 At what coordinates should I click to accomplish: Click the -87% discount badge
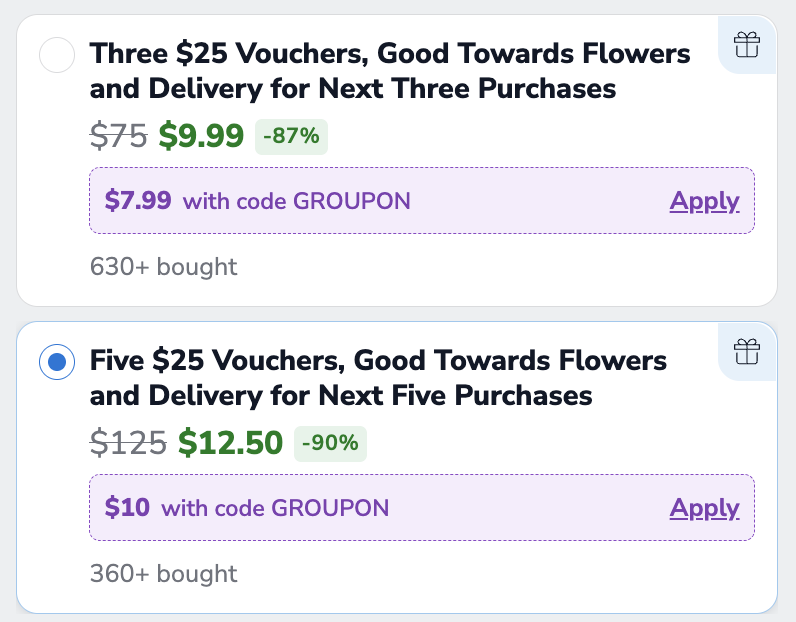291,136
